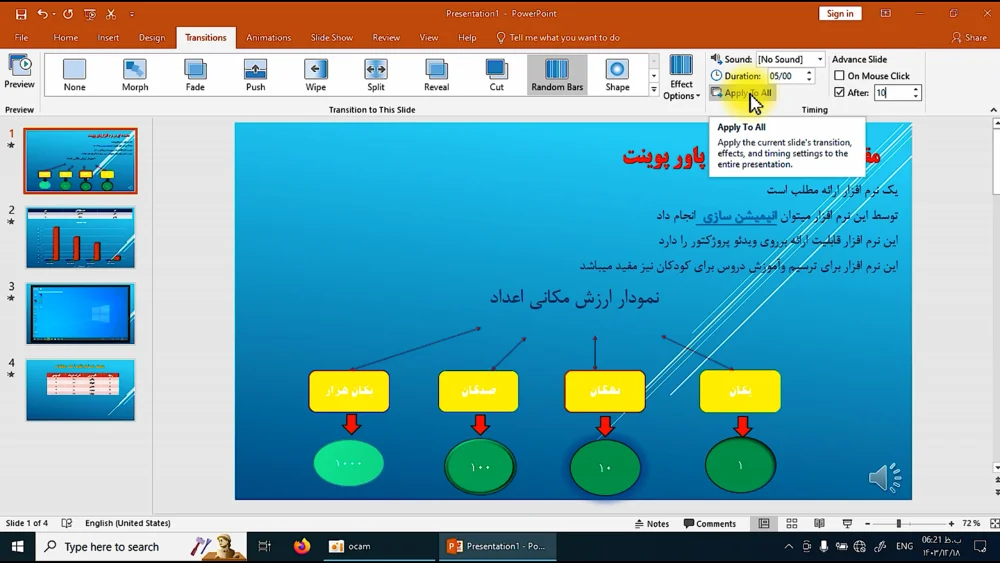Open the File menu
The image size is (1000, 563).
click(21, 38)
